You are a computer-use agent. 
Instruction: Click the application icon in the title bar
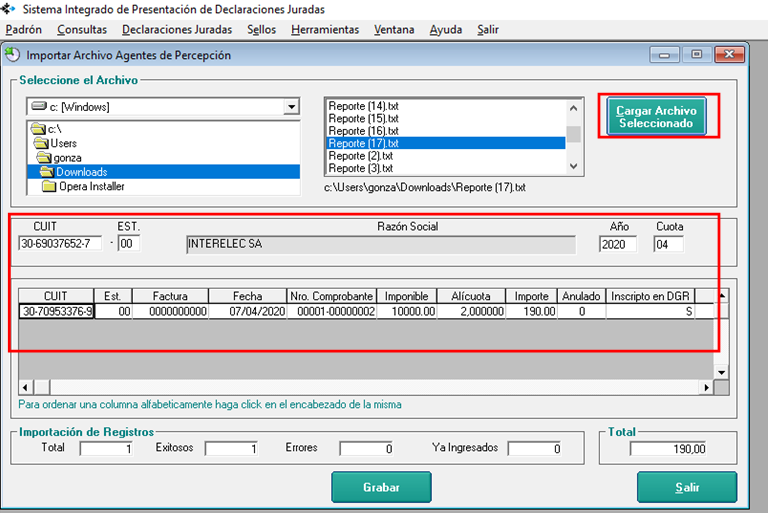click(x=9, y=9)
